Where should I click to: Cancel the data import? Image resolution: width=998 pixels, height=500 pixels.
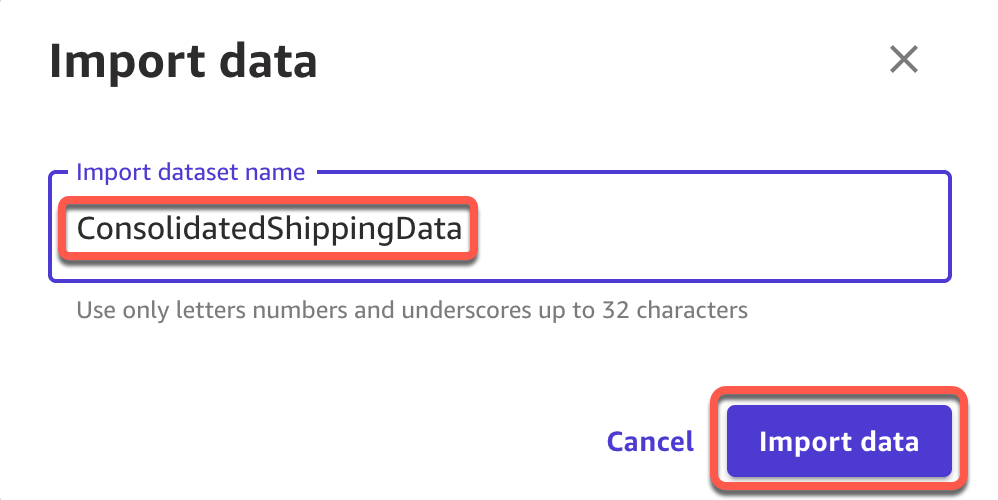click(650, 442)
